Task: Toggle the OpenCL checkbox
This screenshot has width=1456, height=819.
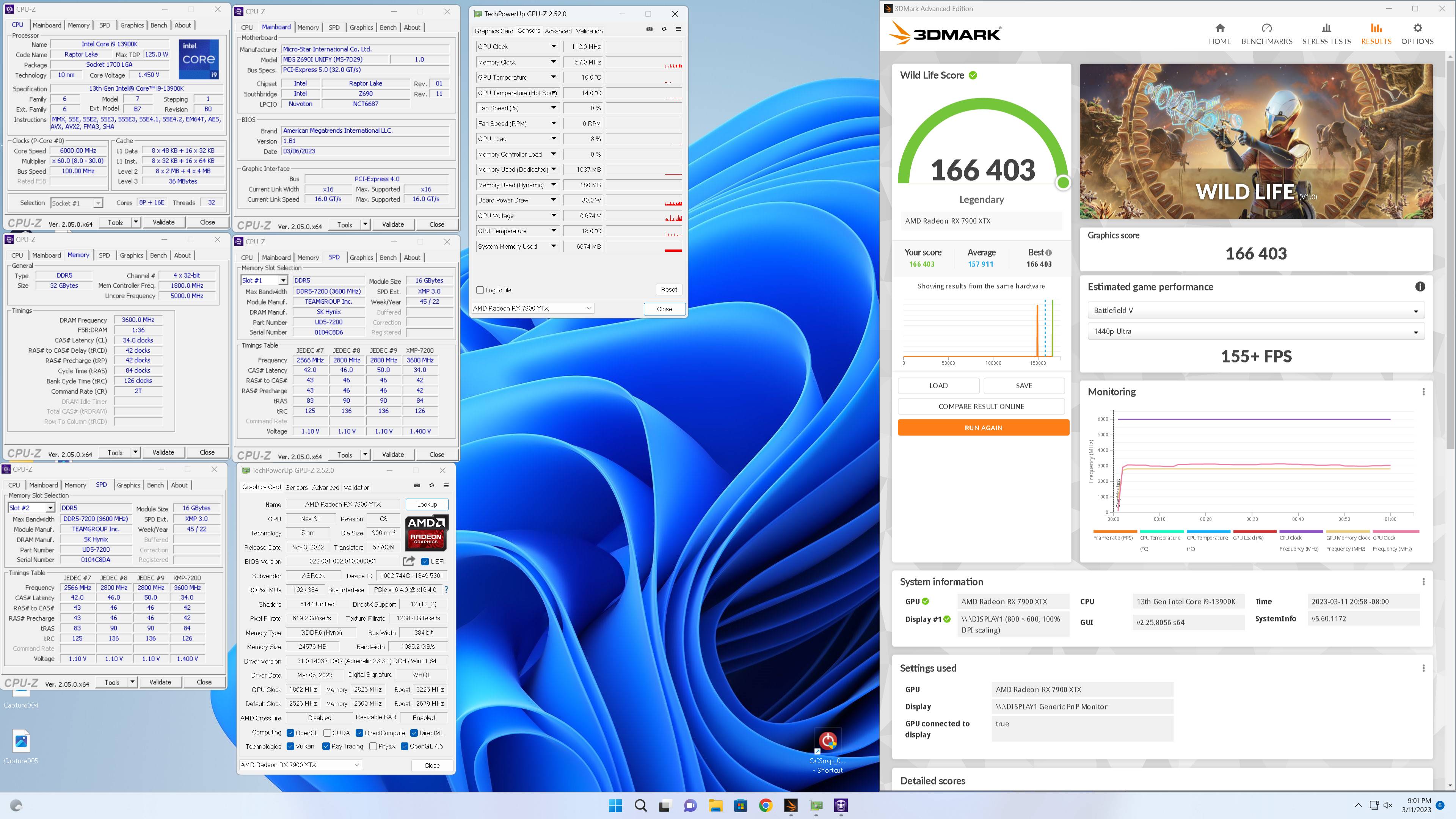Action: pyautogui.click(x=290, y=733)
